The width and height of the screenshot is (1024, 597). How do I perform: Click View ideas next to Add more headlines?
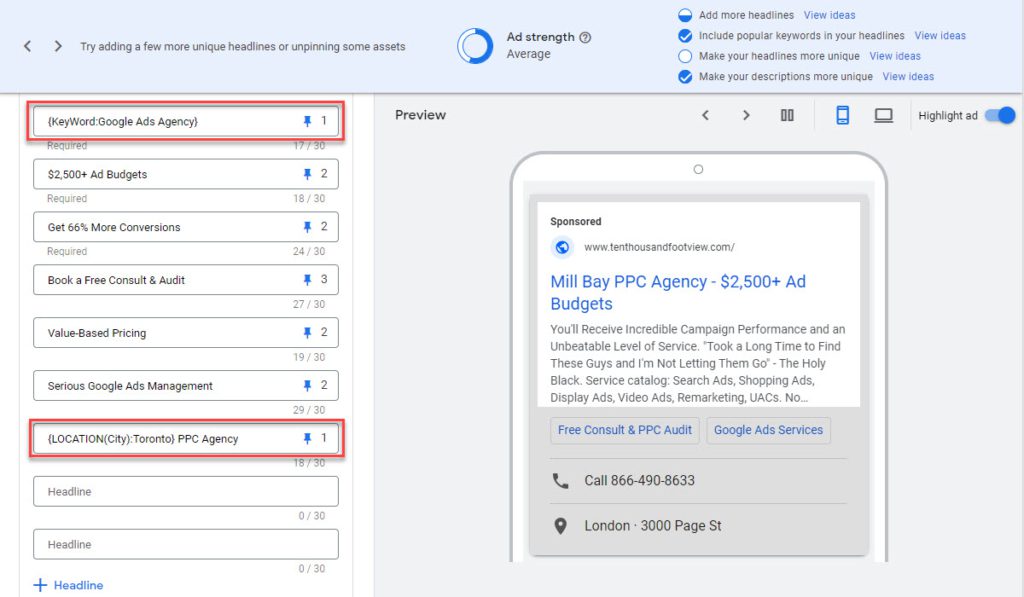point(830,15)
